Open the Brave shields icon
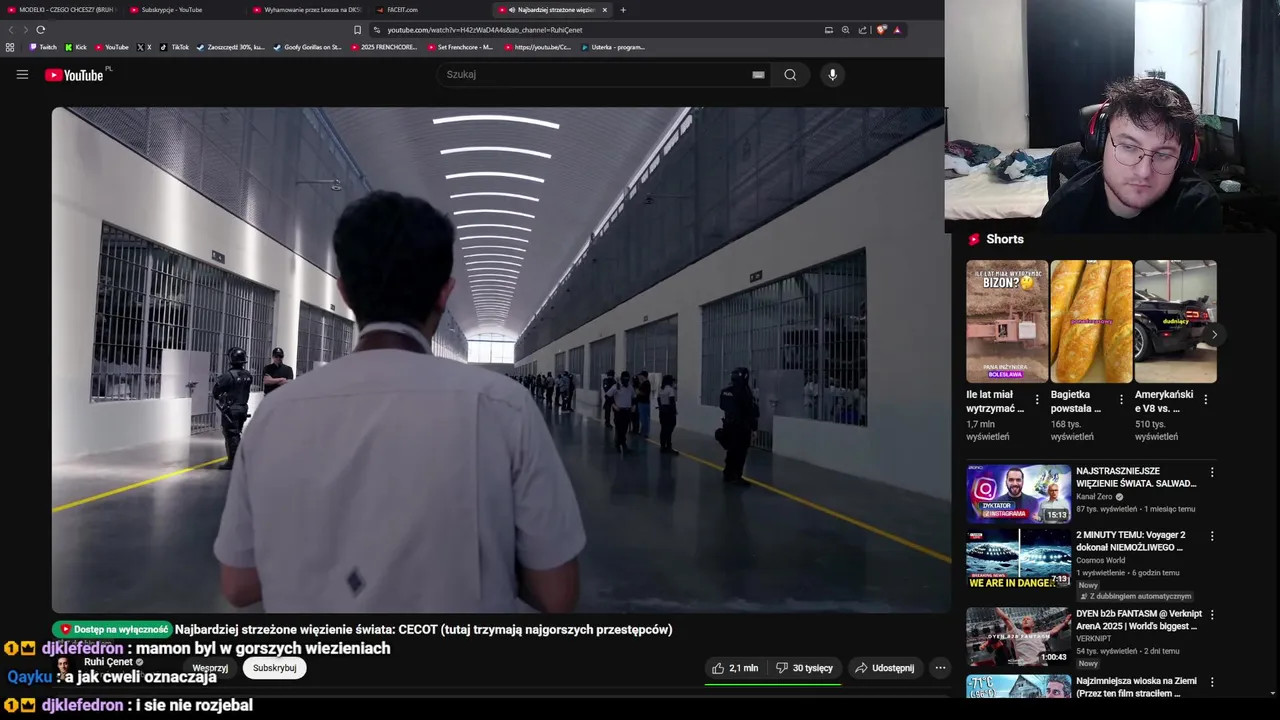This screenshot has height=720, width=1280. [881, 30]
